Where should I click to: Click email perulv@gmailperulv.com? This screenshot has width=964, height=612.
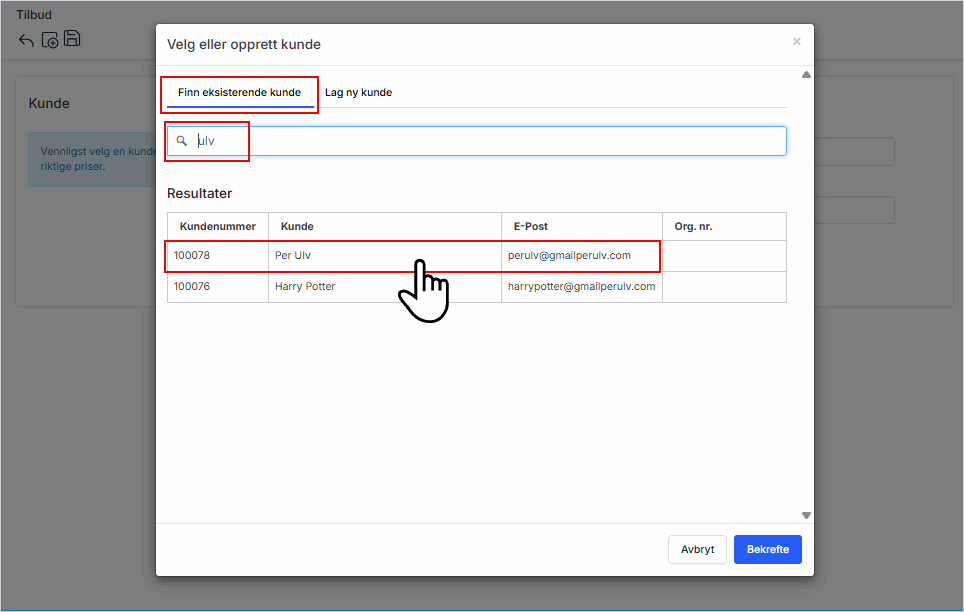click(x=569, y=256)
